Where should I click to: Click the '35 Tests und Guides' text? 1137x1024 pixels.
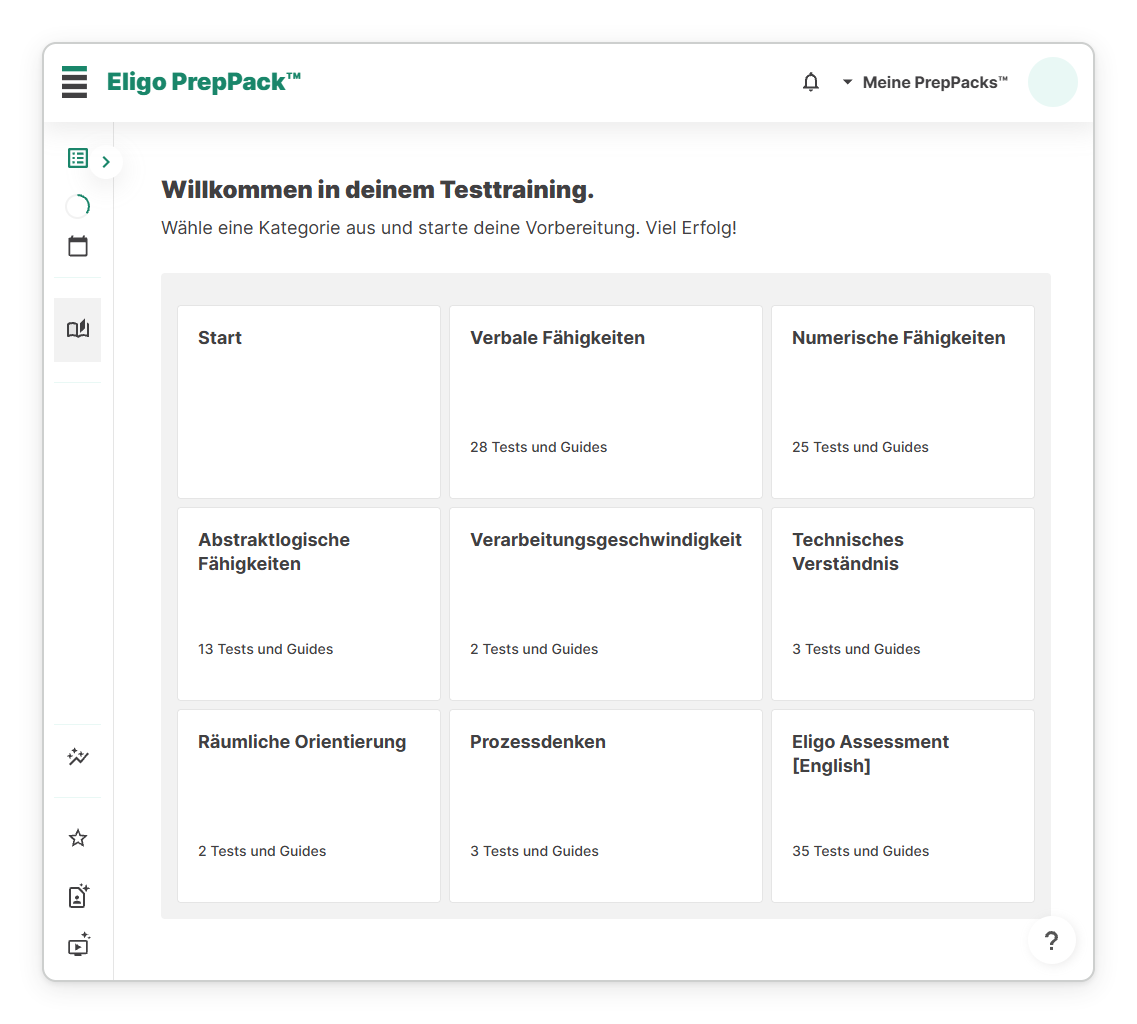pyautogui.click(x=860, y=851)
